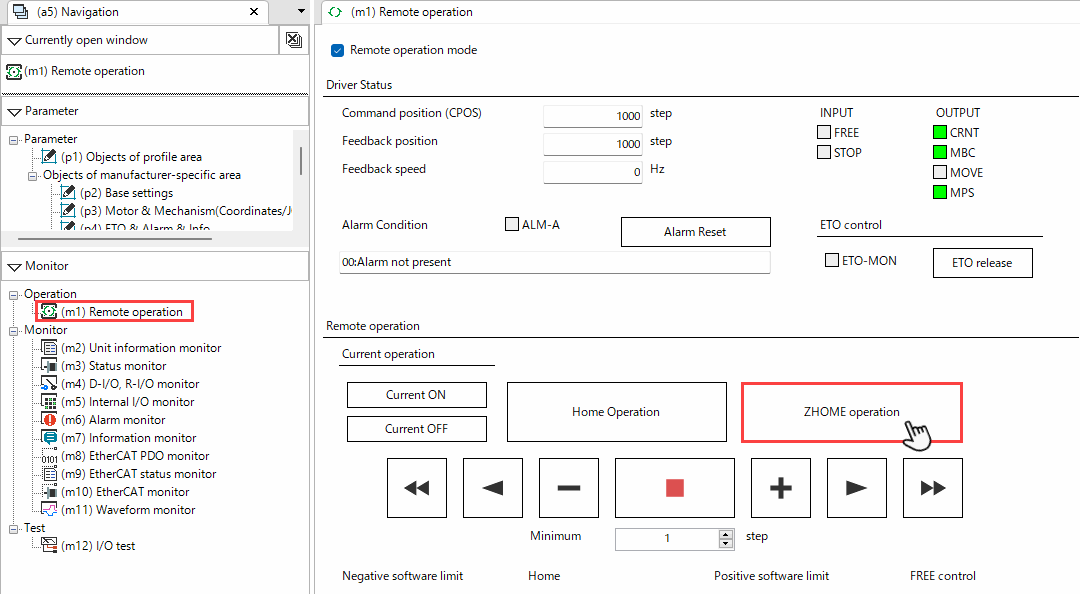Click the (m3) Status monitor icon

50,365
